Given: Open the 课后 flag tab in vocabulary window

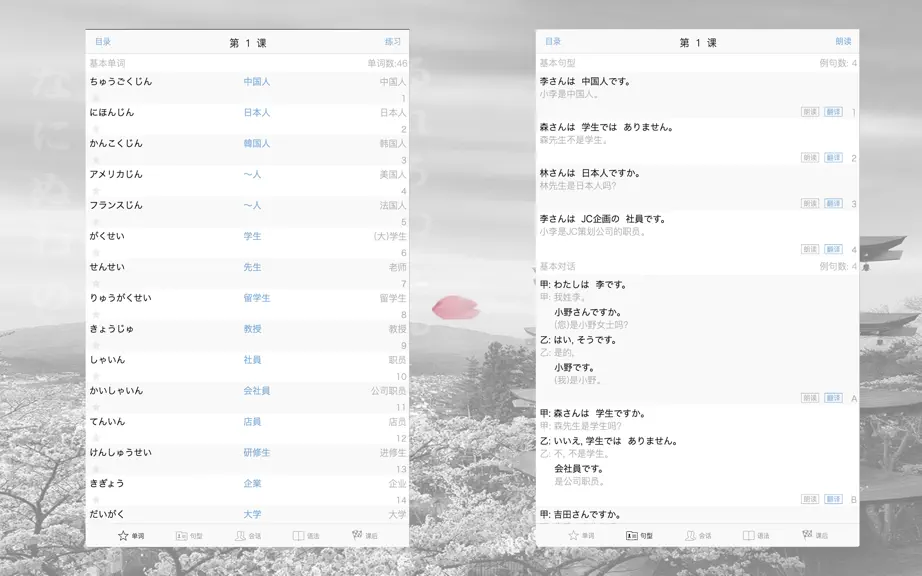Looking at the screenshot, I should [365, 535].
